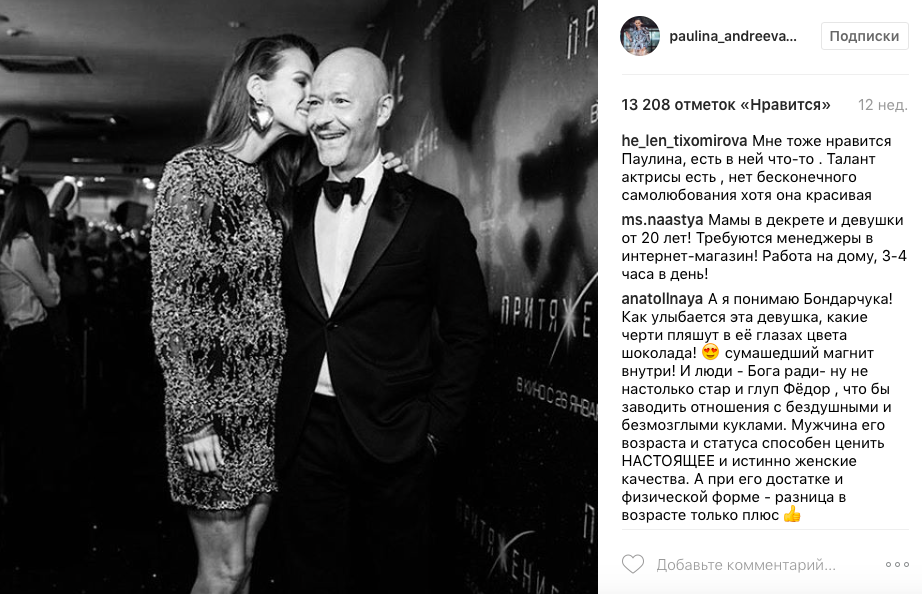Click the heart-eyes emoji in comment
The image size is (922, 594).
point(710,353)
